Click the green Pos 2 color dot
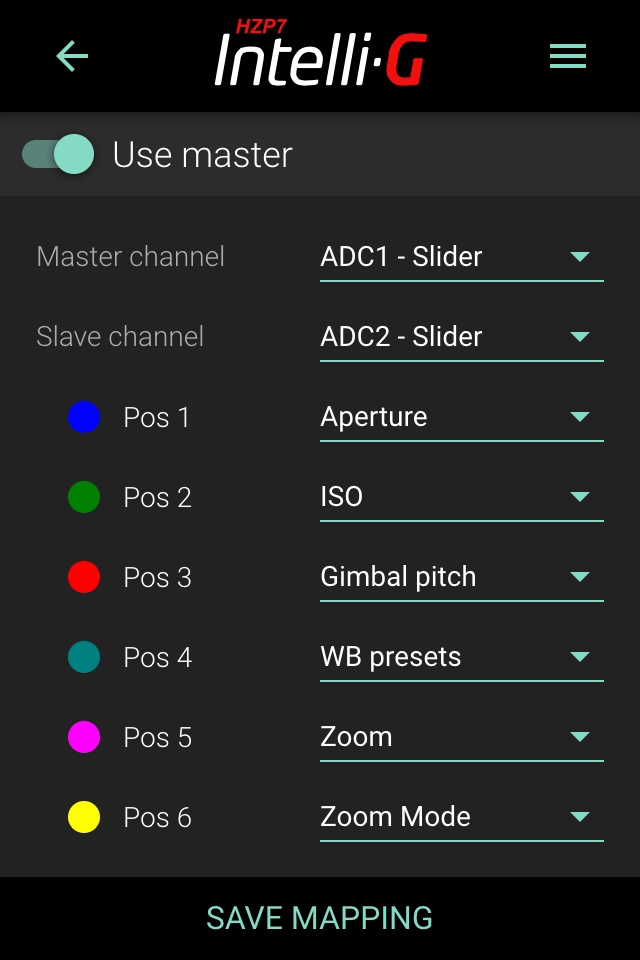 click(x=84, y=497)
